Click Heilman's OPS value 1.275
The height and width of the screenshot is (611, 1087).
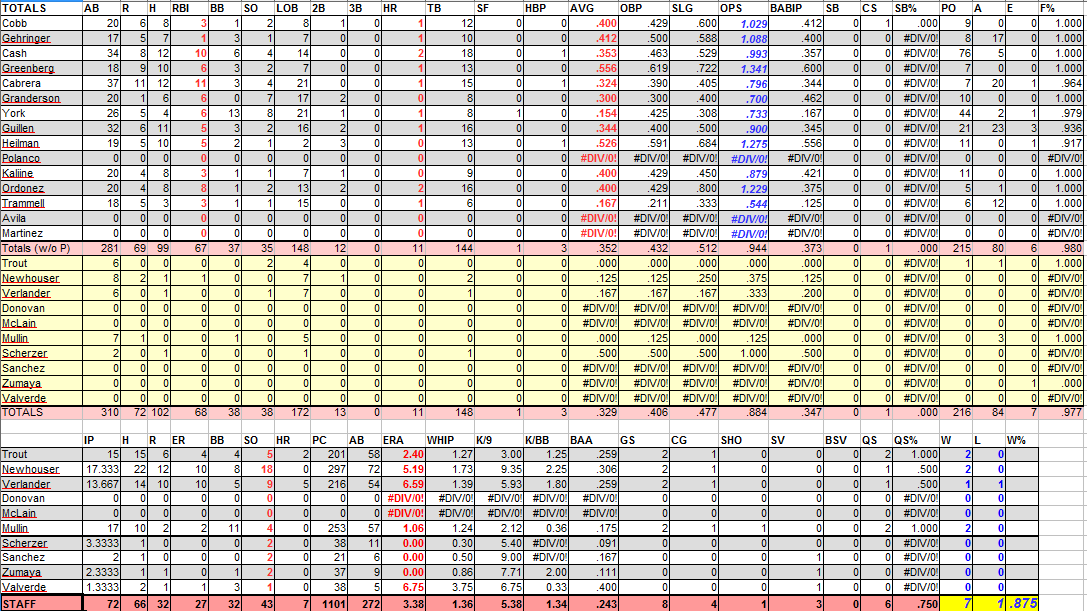click(x=745, y=144)
